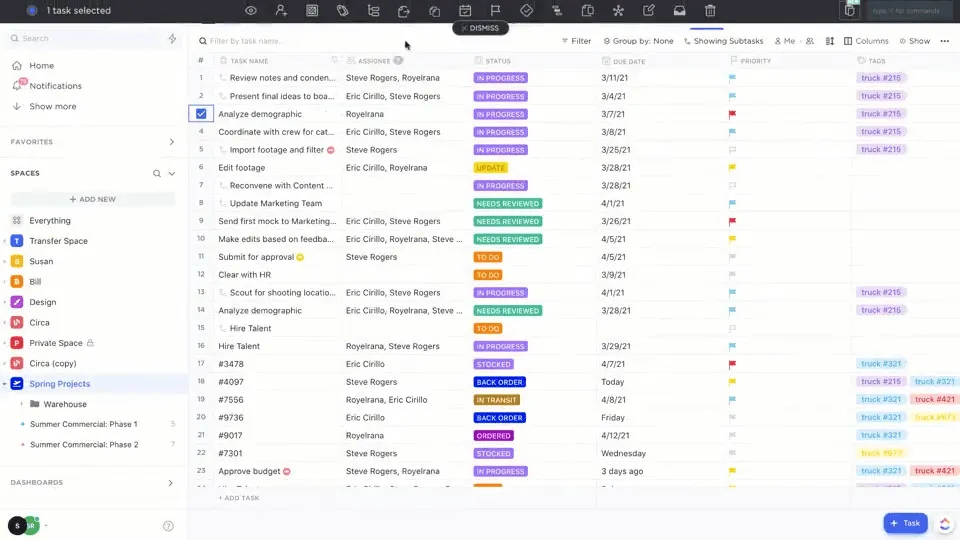Image resolution: width=960 pixels, height=540 pixels.
Task: Click the archive tray icon in toolbar
Action: pyautogui.click(x=679, y=10)
